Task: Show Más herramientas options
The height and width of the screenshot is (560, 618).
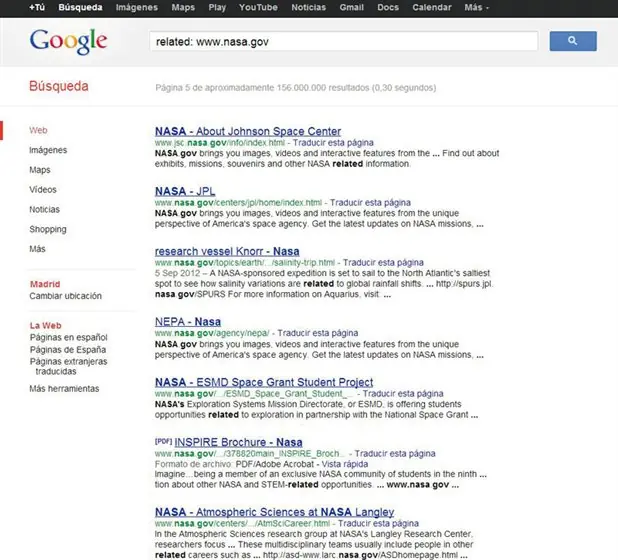Action: click(64, 389)
